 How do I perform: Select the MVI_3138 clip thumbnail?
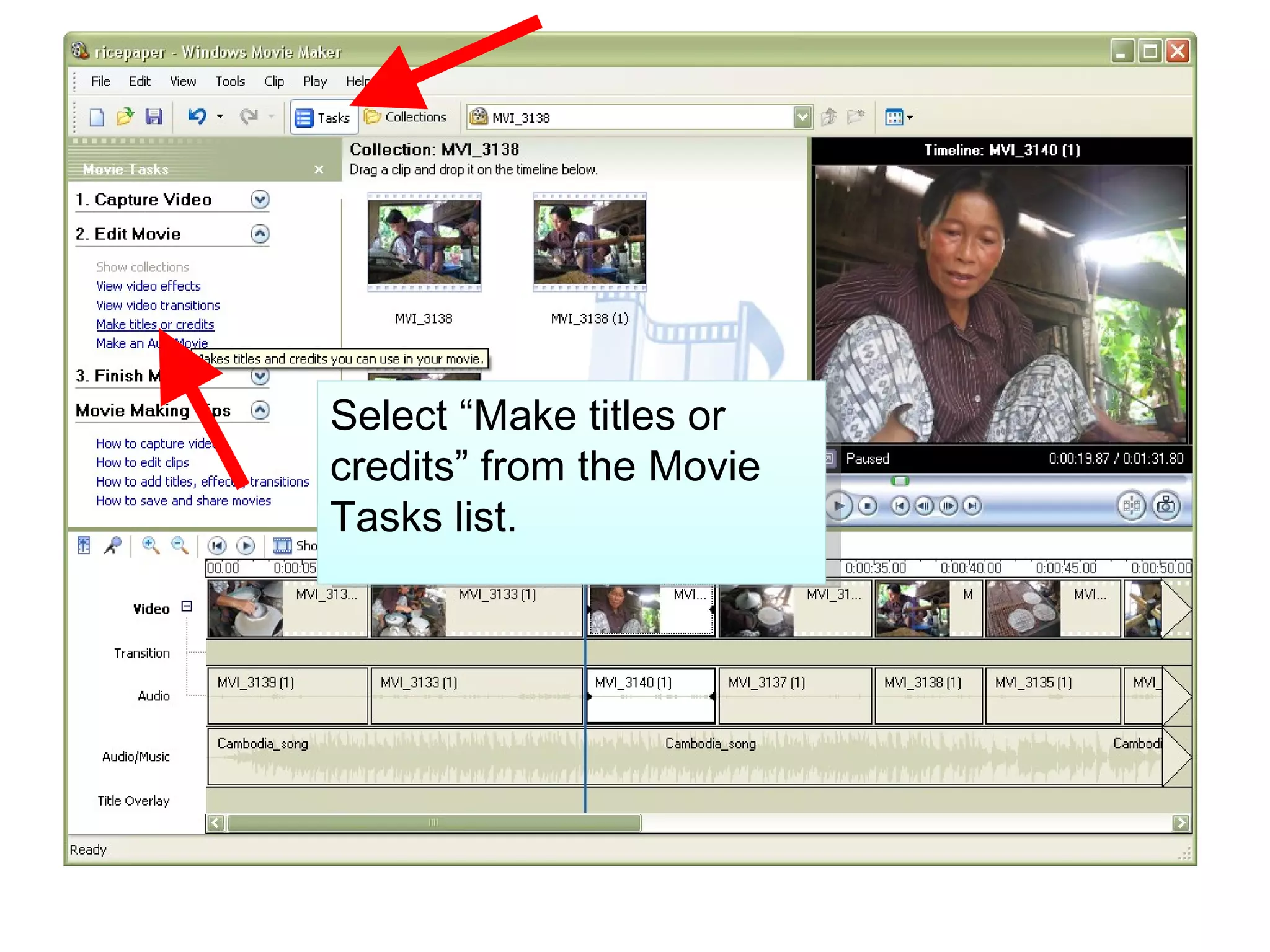424,242
